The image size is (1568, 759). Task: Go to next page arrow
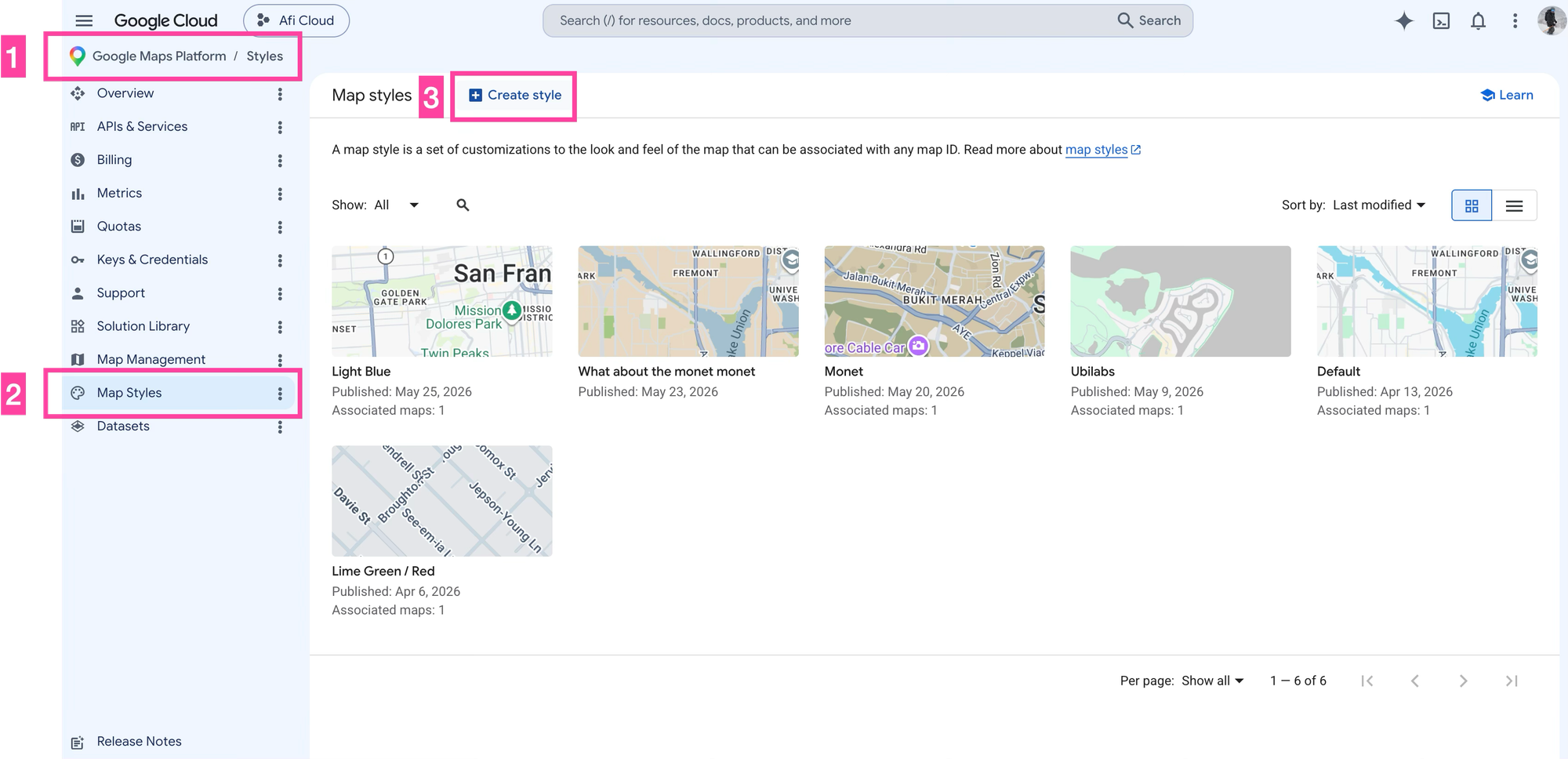(1463, 681)
